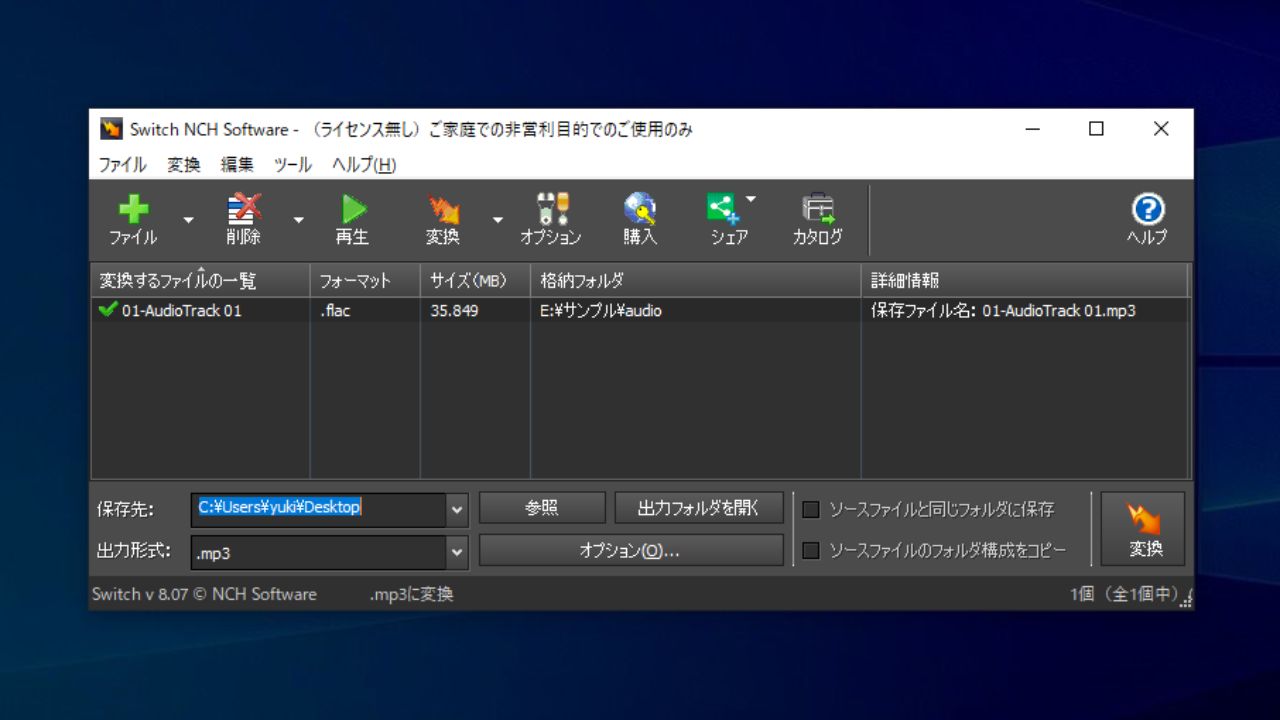
Task: Click the Switch app logo in title bar
Action: [111, 129]
